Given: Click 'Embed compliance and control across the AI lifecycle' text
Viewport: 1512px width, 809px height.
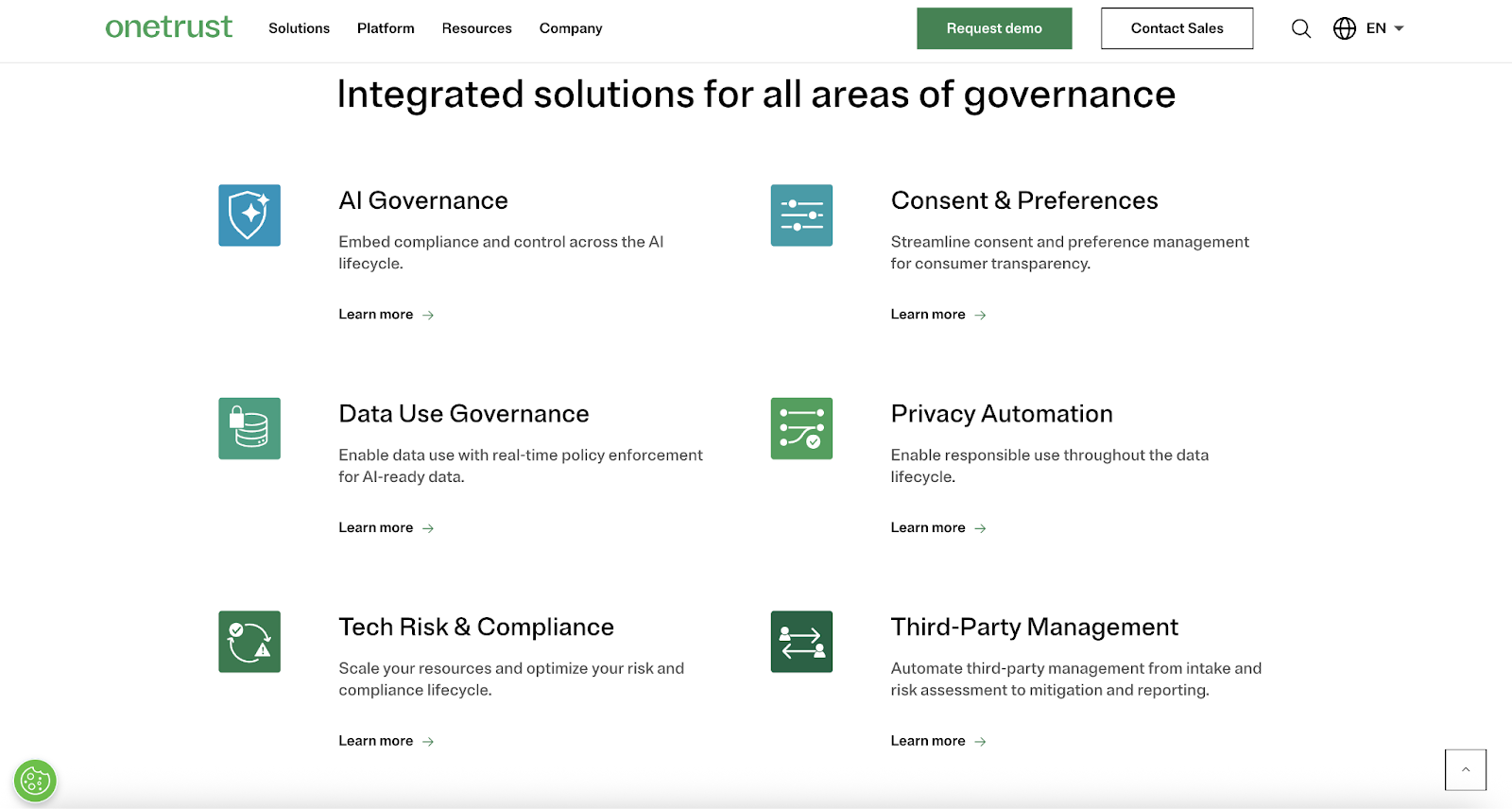Looking at the screenshot, I should click(x=501, y=252).
